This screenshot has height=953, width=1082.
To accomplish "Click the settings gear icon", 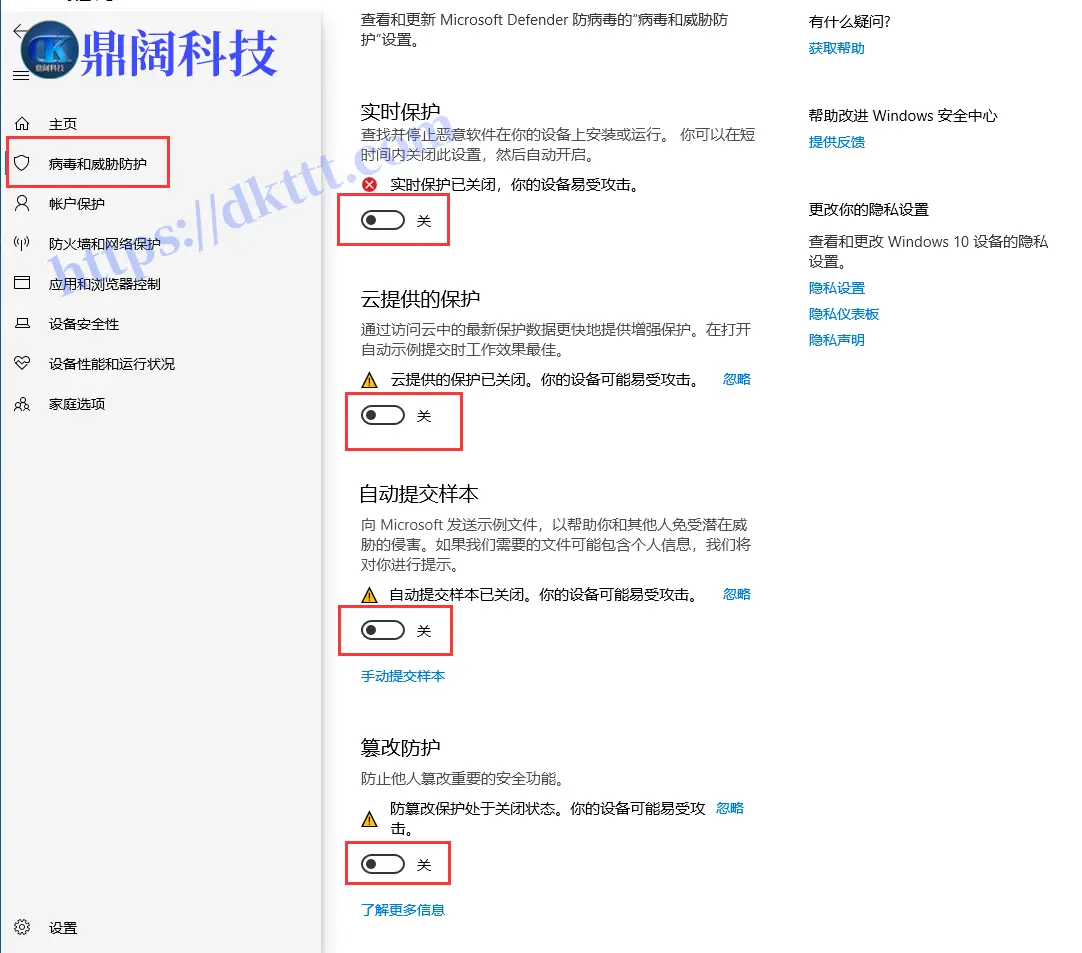I will (22, 928).
